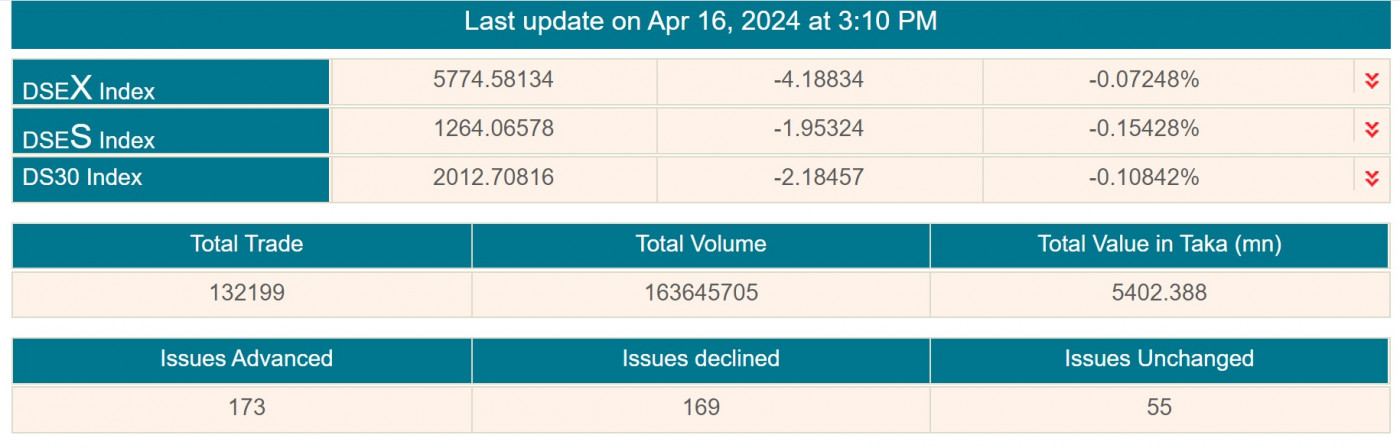Click the Issues Advanced header
Image resolution: width=1400 pixels, height=448 pixels.
tap(246, 359)
